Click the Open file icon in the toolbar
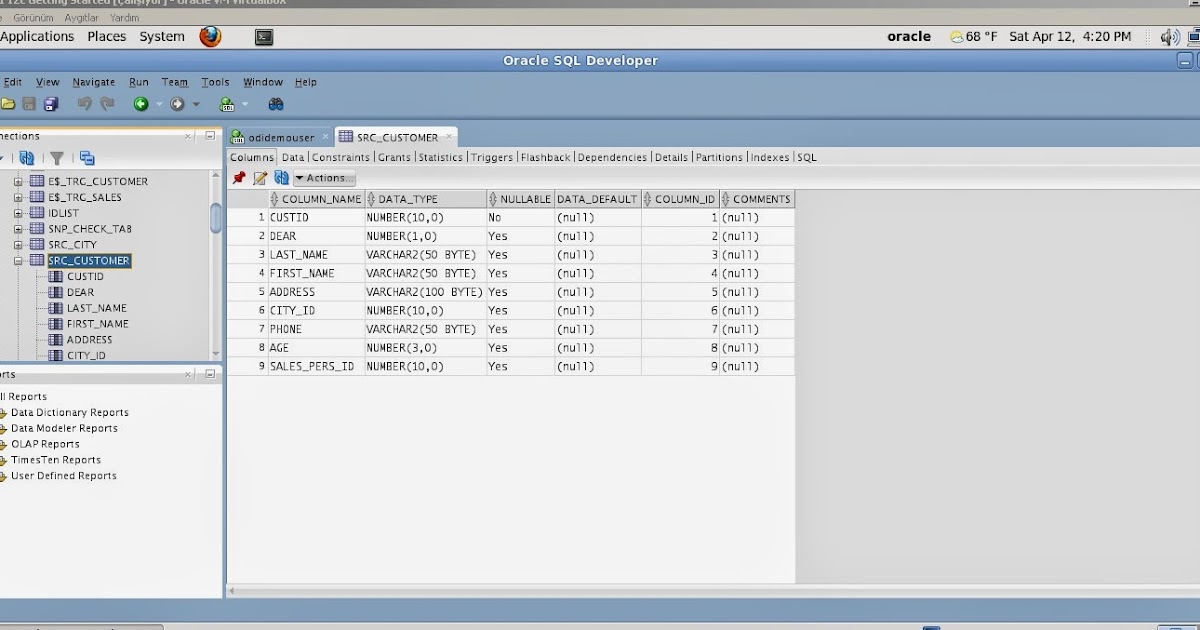 click(8, 103)
